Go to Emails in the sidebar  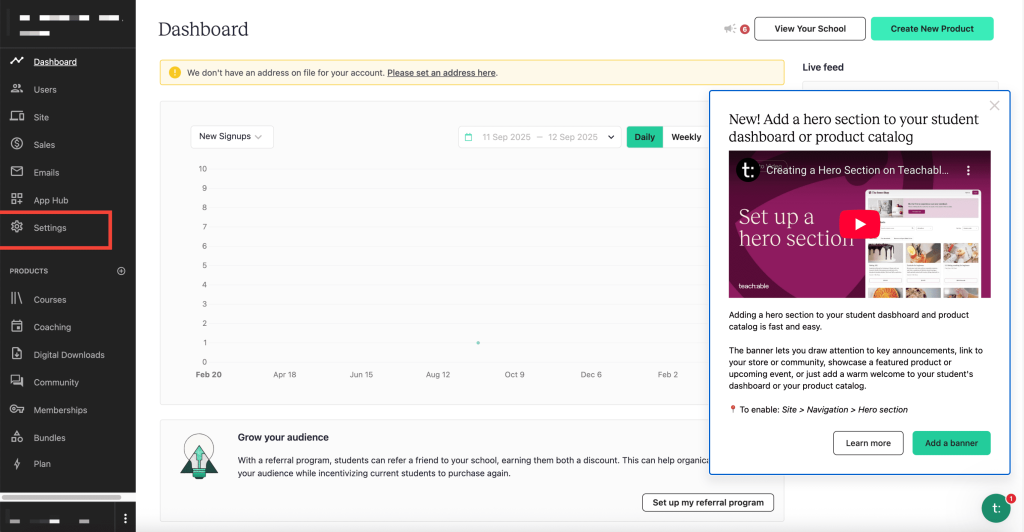pos(46,172)
